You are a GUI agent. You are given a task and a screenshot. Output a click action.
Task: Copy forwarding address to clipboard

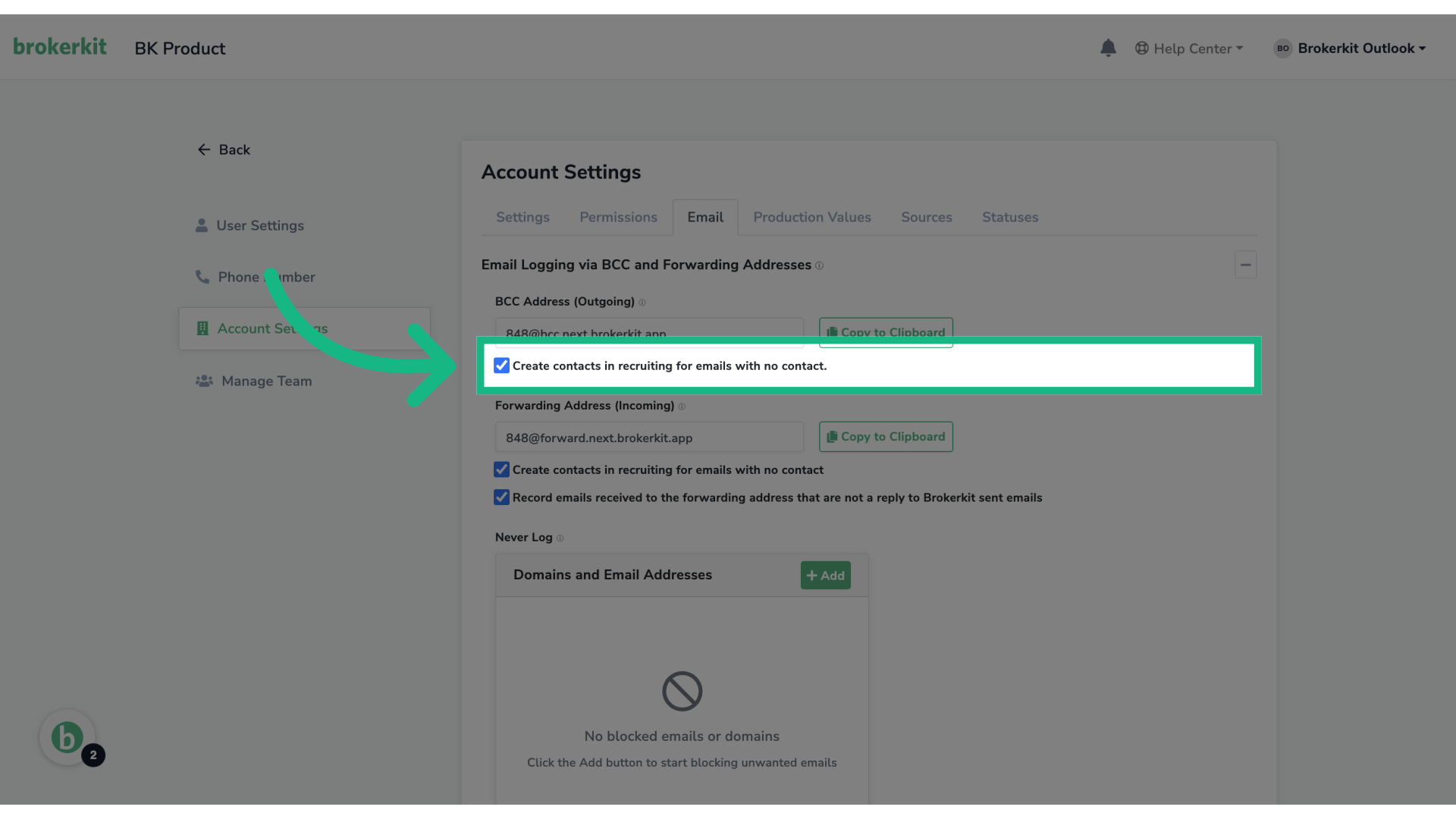tap(886, 437)
